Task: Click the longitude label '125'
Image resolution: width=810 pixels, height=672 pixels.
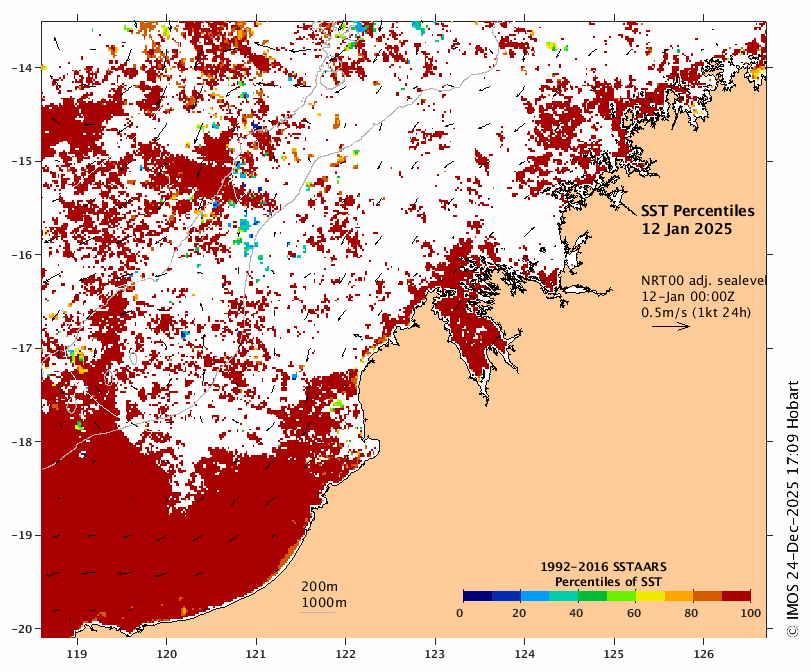Action: tap(614, 654)
